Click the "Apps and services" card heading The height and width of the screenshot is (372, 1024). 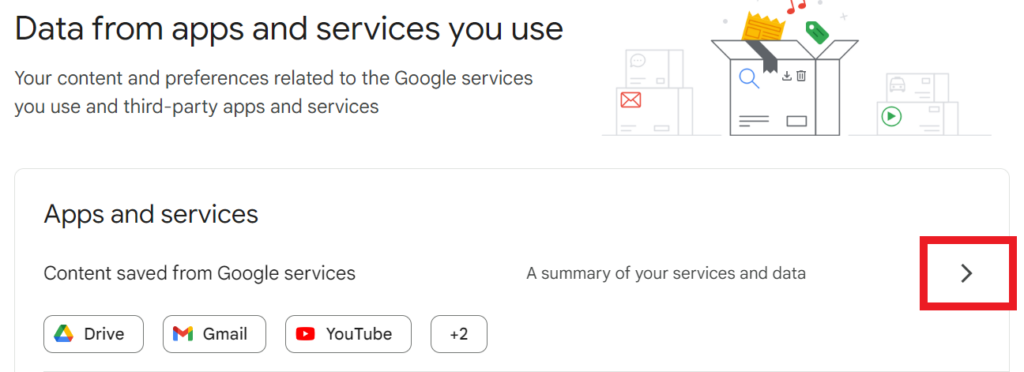click(x=151, y=214)
